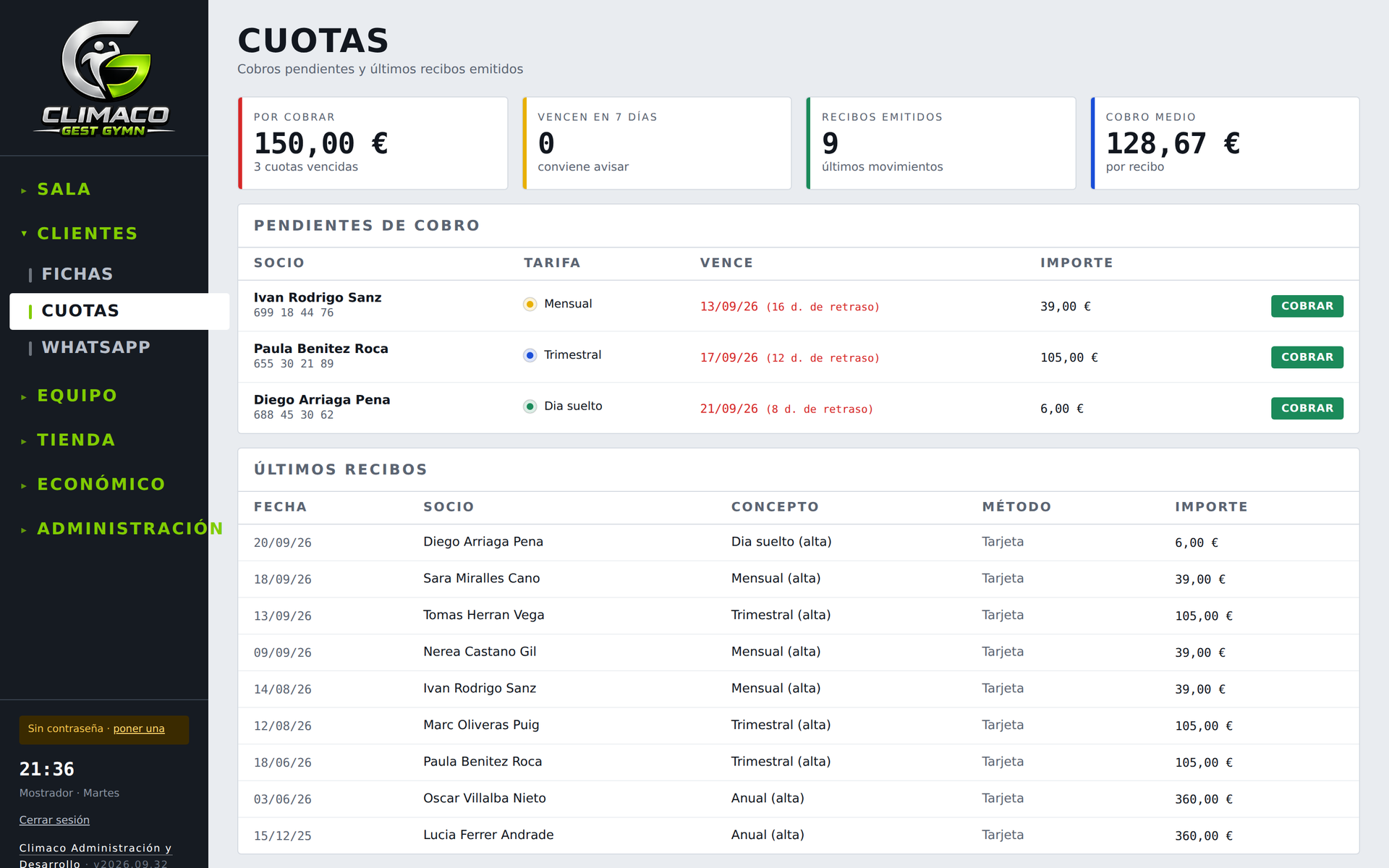This screenshot has height=868, width=1389.
Task: Open the POR COBRAR summary card
Action: coord(373,143)
